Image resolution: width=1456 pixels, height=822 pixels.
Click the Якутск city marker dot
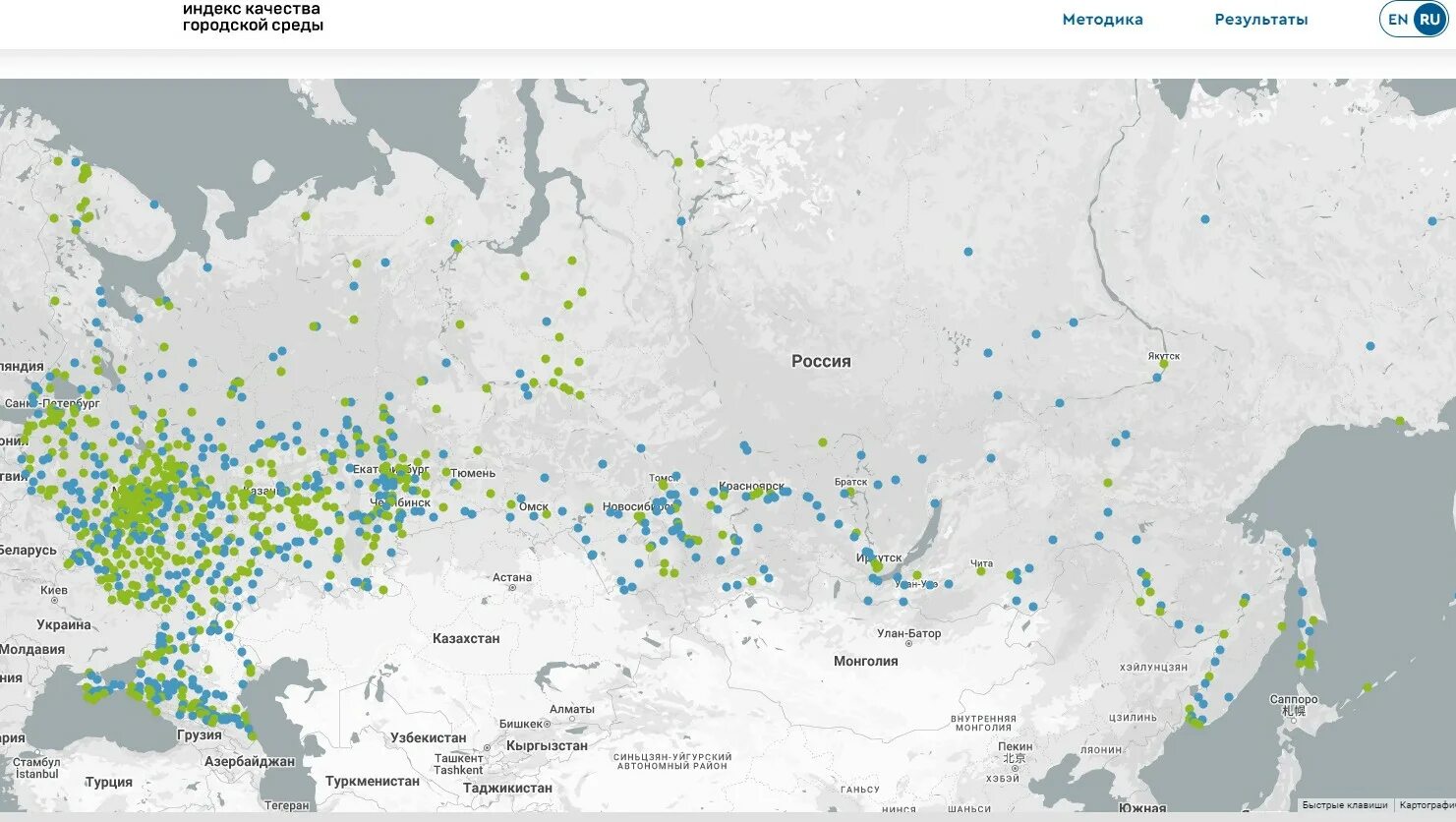[1164, 364]
